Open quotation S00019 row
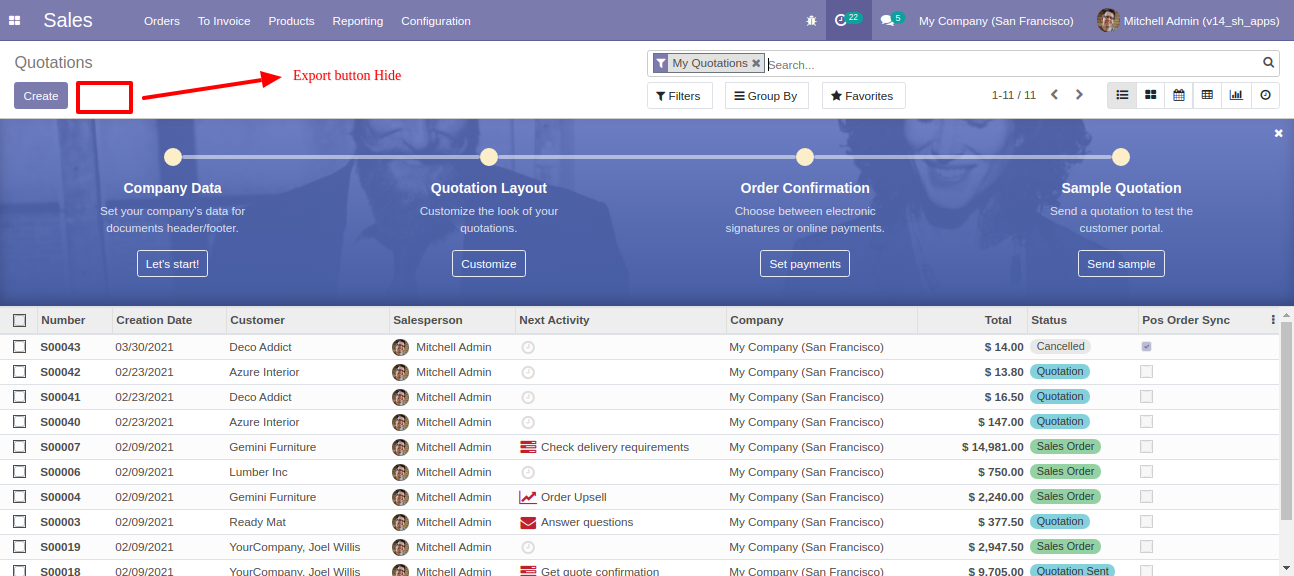 tap(640, 547)
